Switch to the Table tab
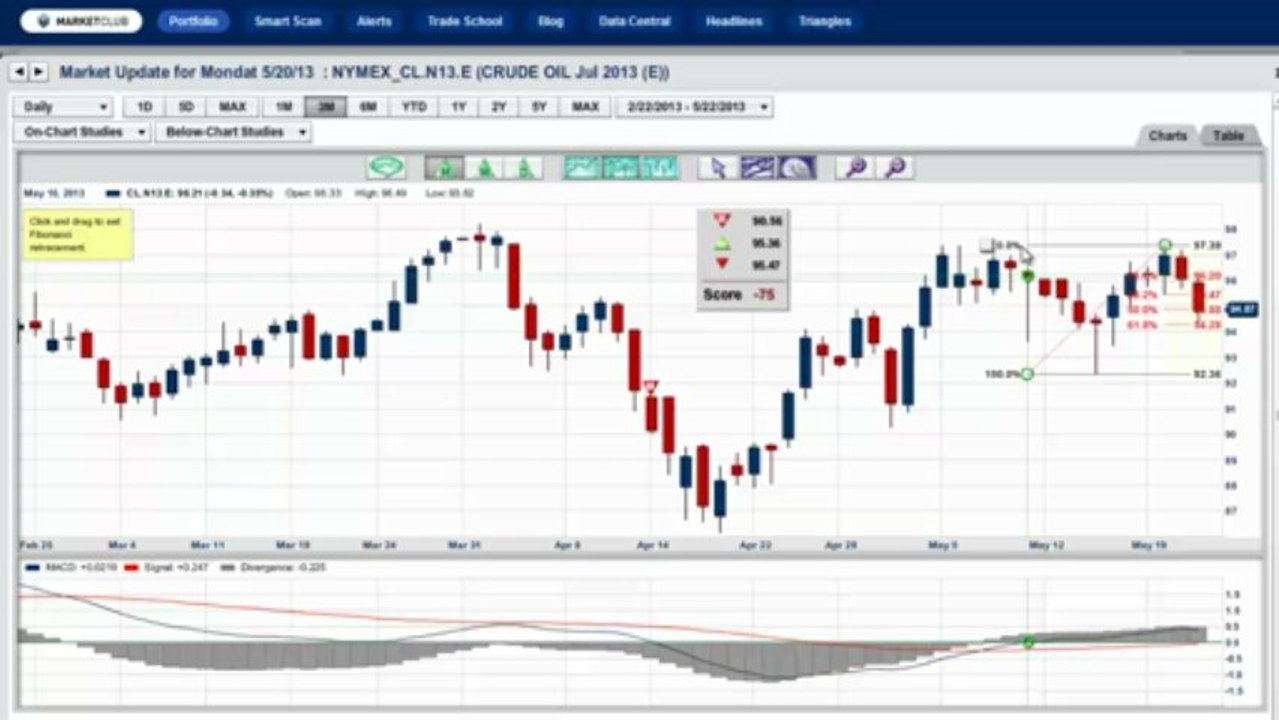Image resolution: width=1279 pixels, height=720 pixels. coord(1228,136)
